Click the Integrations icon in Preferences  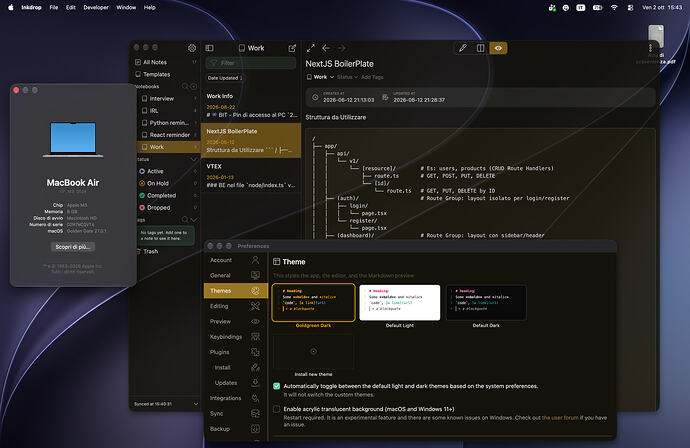(x=255, y=398)
